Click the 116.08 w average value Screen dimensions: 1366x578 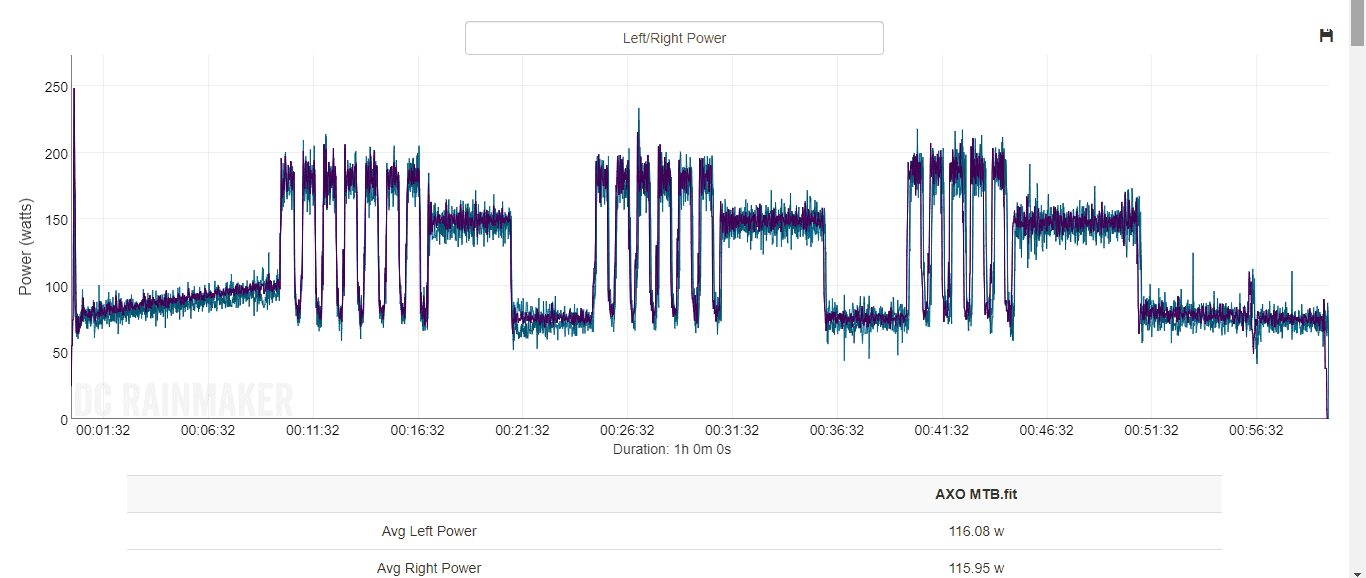tap(976, 531)
